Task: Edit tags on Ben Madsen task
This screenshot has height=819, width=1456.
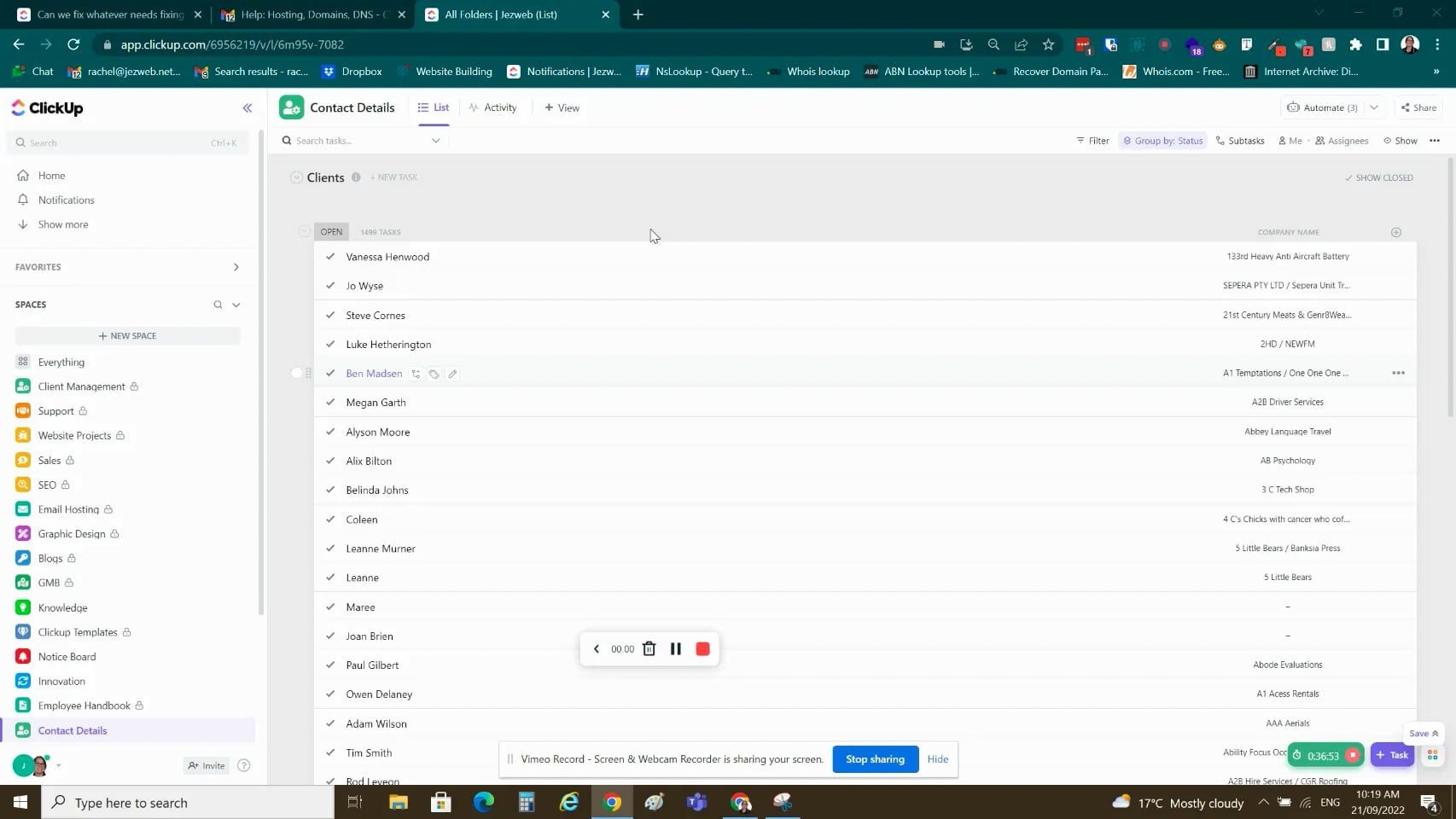Action: click(434, 374)
